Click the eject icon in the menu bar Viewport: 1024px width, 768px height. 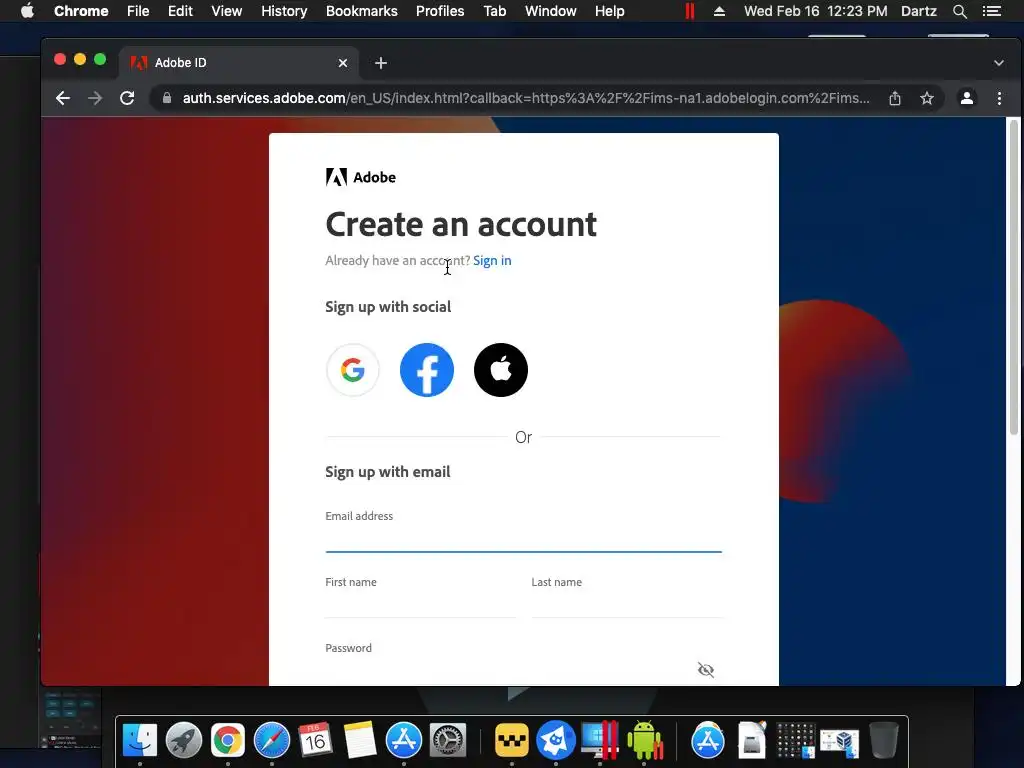pyautogui.click(x=719, y=11)
